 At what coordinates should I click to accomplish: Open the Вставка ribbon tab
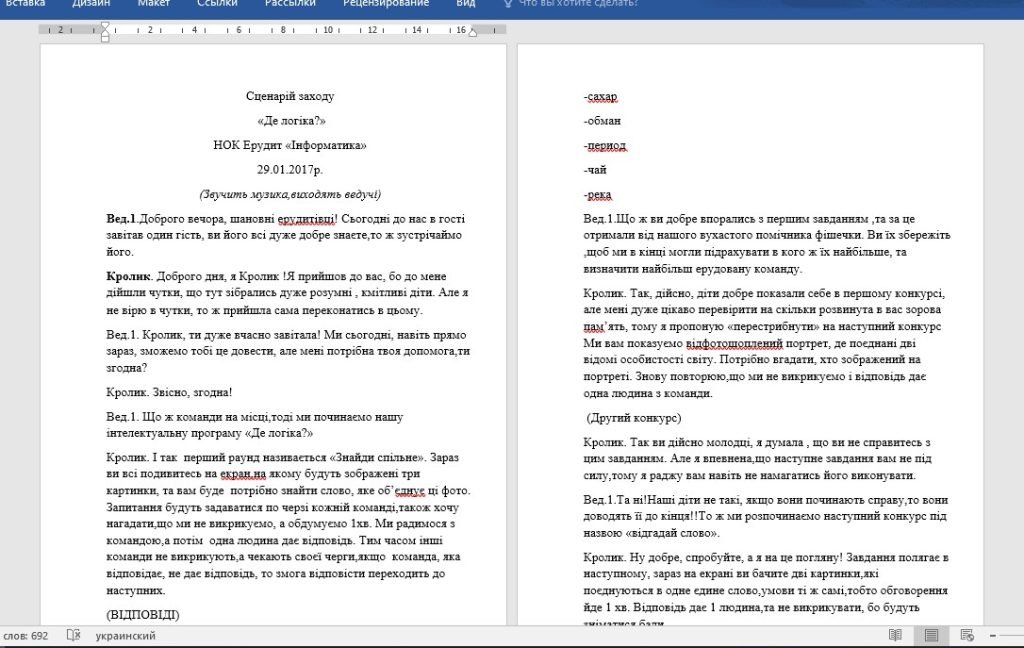click(x=25, y=4)
